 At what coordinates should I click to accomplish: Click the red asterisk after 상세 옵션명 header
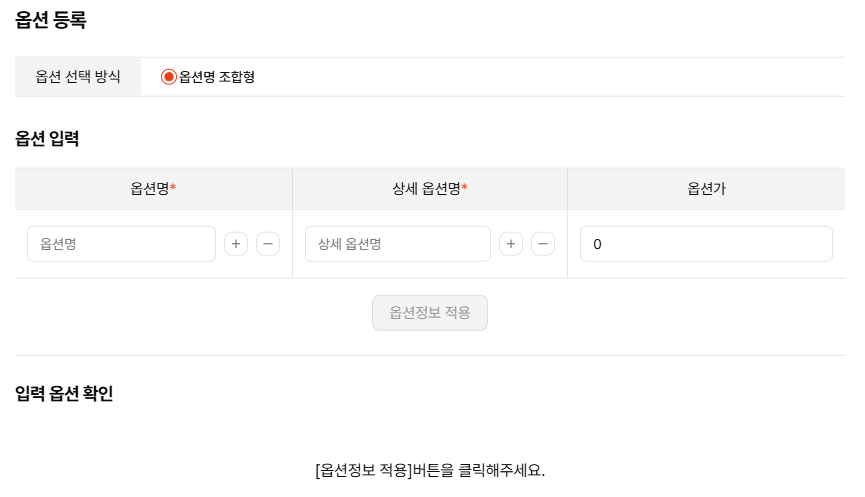click(464, 188)
